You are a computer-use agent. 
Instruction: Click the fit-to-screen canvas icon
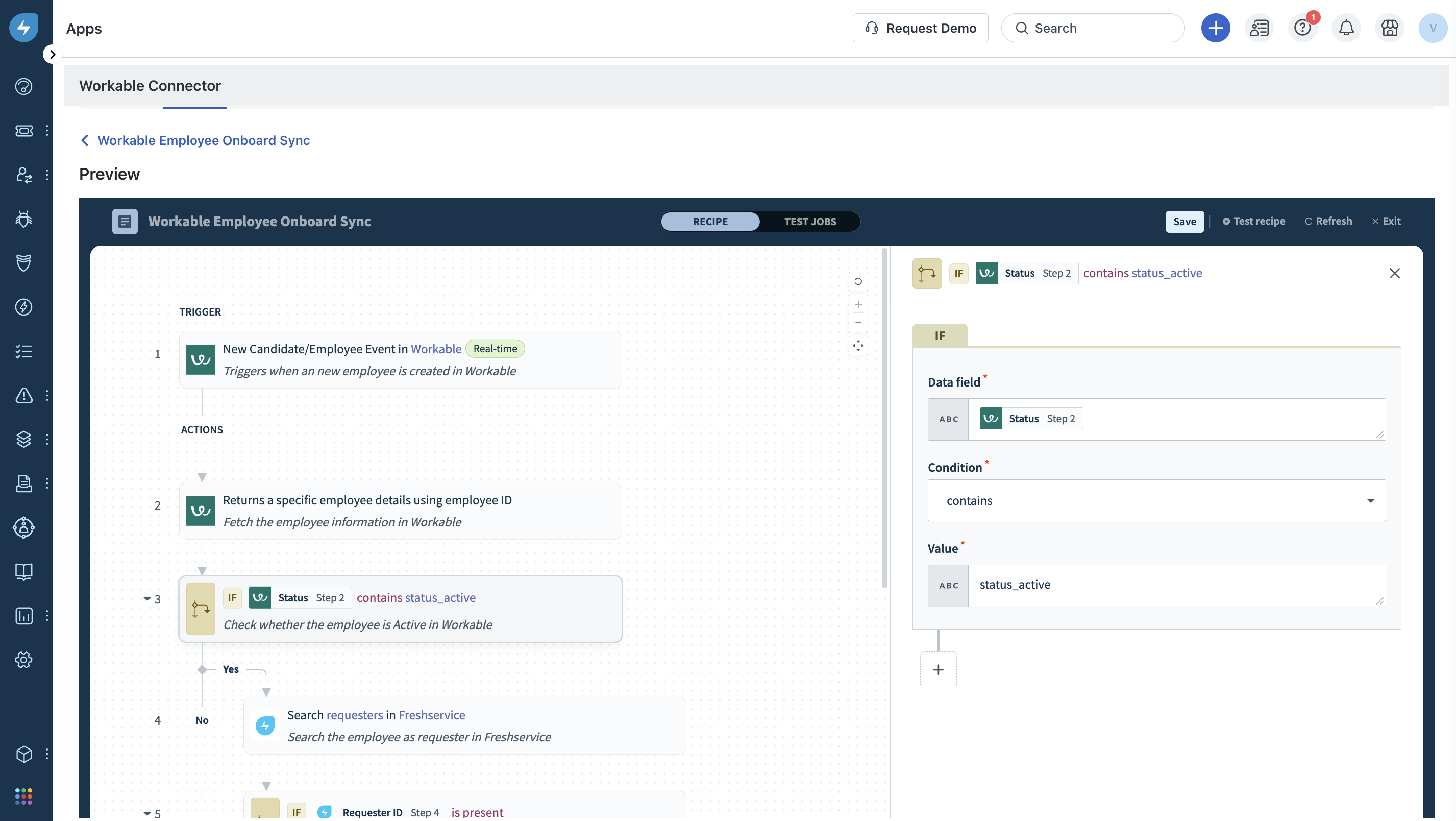(x=858, y=346)
